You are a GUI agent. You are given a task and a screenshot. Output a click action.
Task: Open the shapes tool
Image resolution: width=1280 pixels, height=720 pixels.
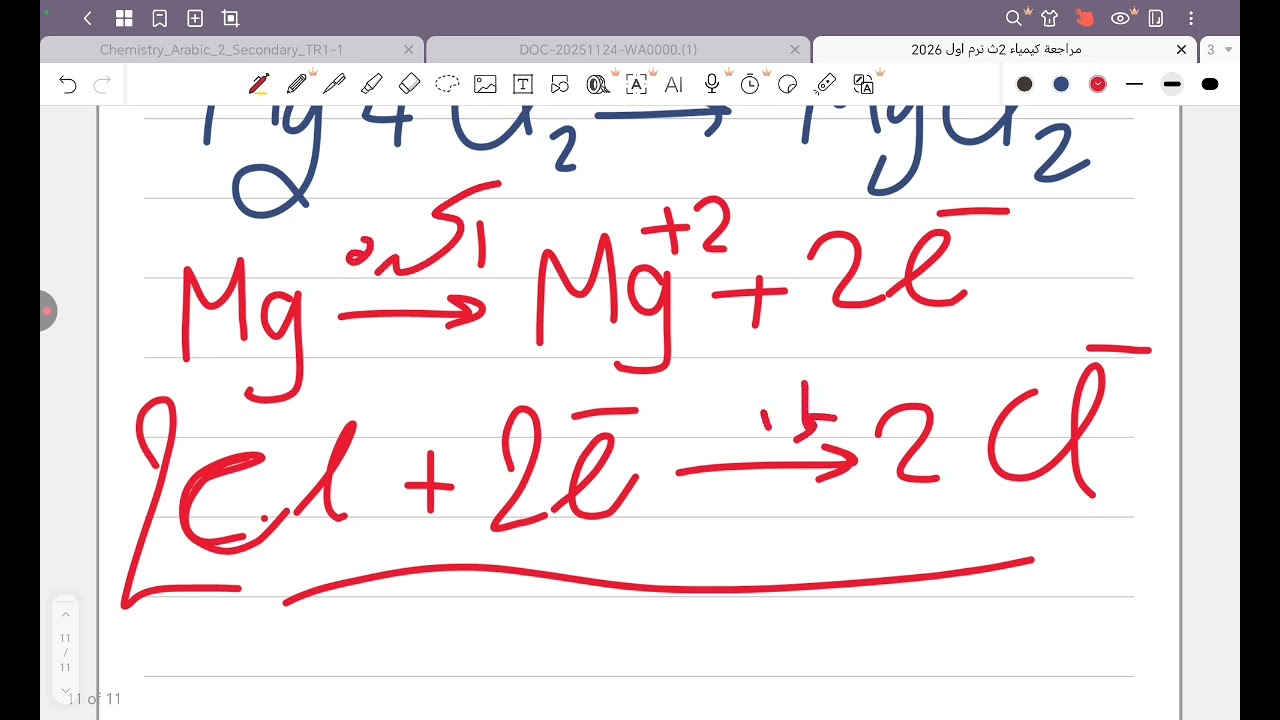pos(560,84)
